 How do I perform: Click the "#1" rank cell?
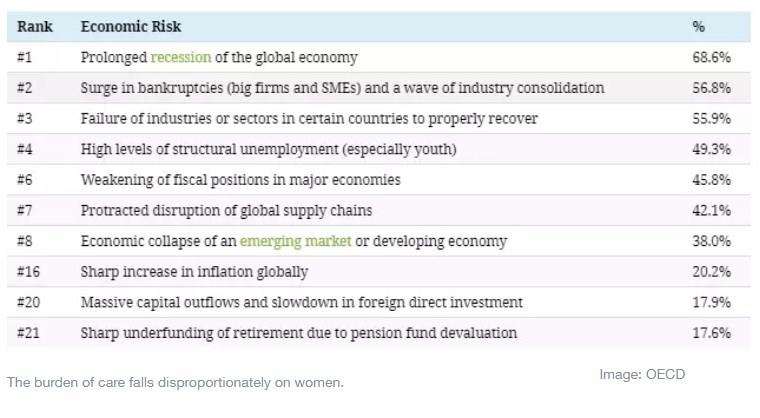tap(26, 58)
